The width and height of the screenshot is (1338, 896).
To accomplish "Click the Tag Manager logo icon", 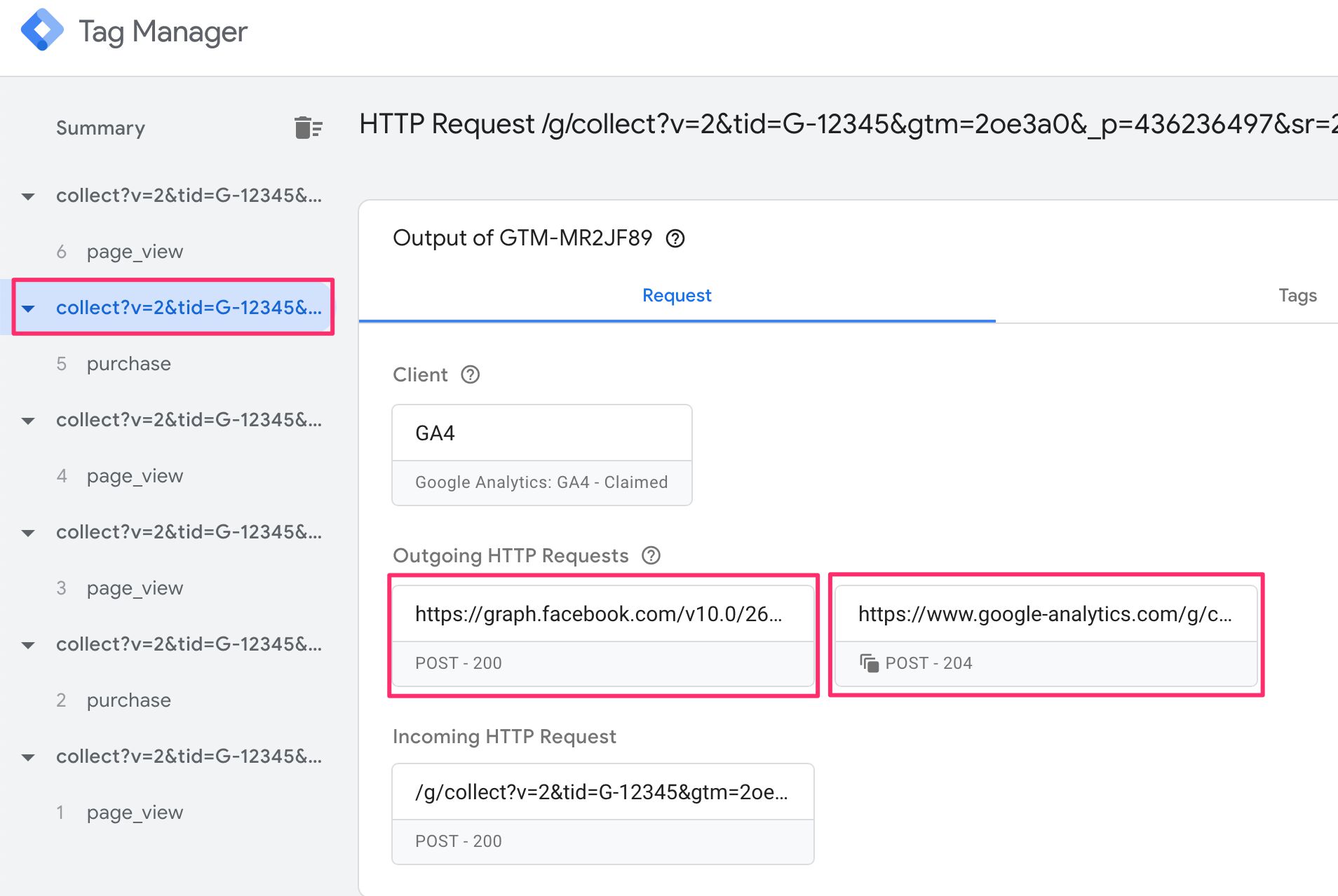I will [42, 30].
